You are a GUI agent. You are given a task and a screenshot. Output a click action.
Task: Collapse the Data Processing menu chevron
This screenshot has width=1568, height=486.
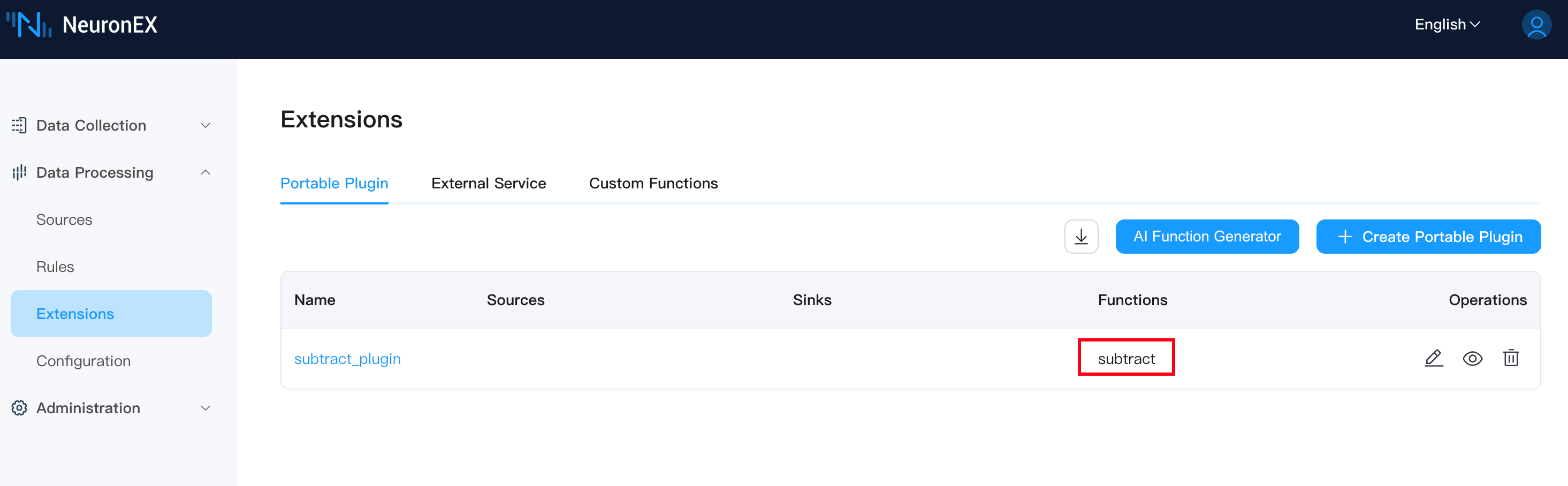(205, 172)
